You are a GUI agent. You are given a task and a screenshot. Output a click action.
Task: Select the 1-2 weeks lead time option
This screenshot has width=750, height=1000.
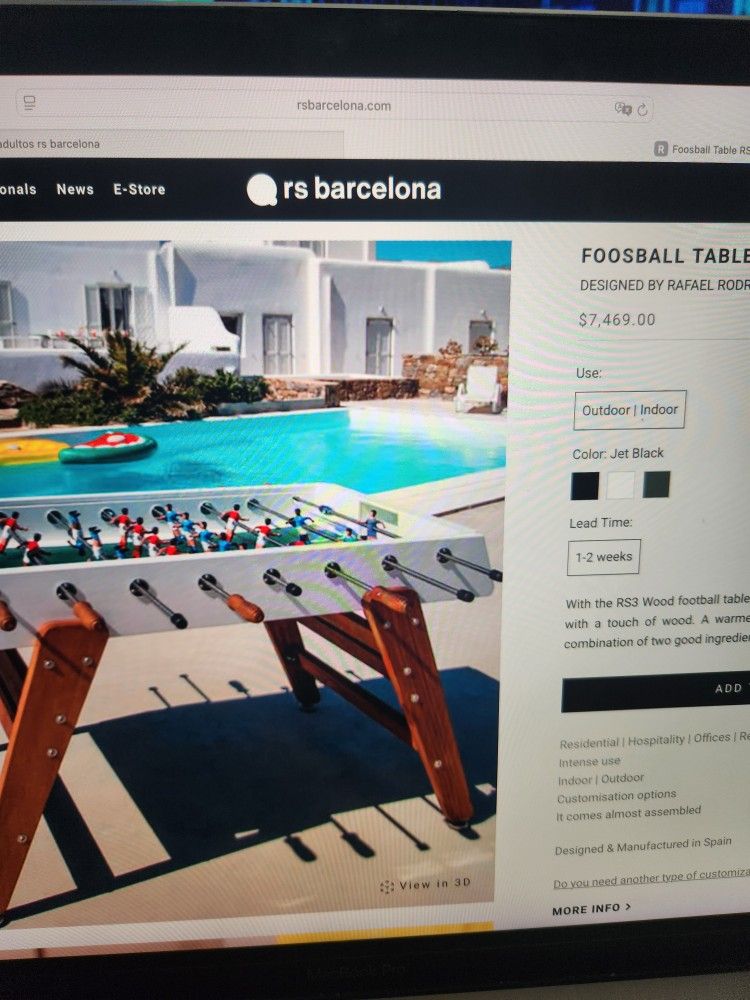click(603, 557)
